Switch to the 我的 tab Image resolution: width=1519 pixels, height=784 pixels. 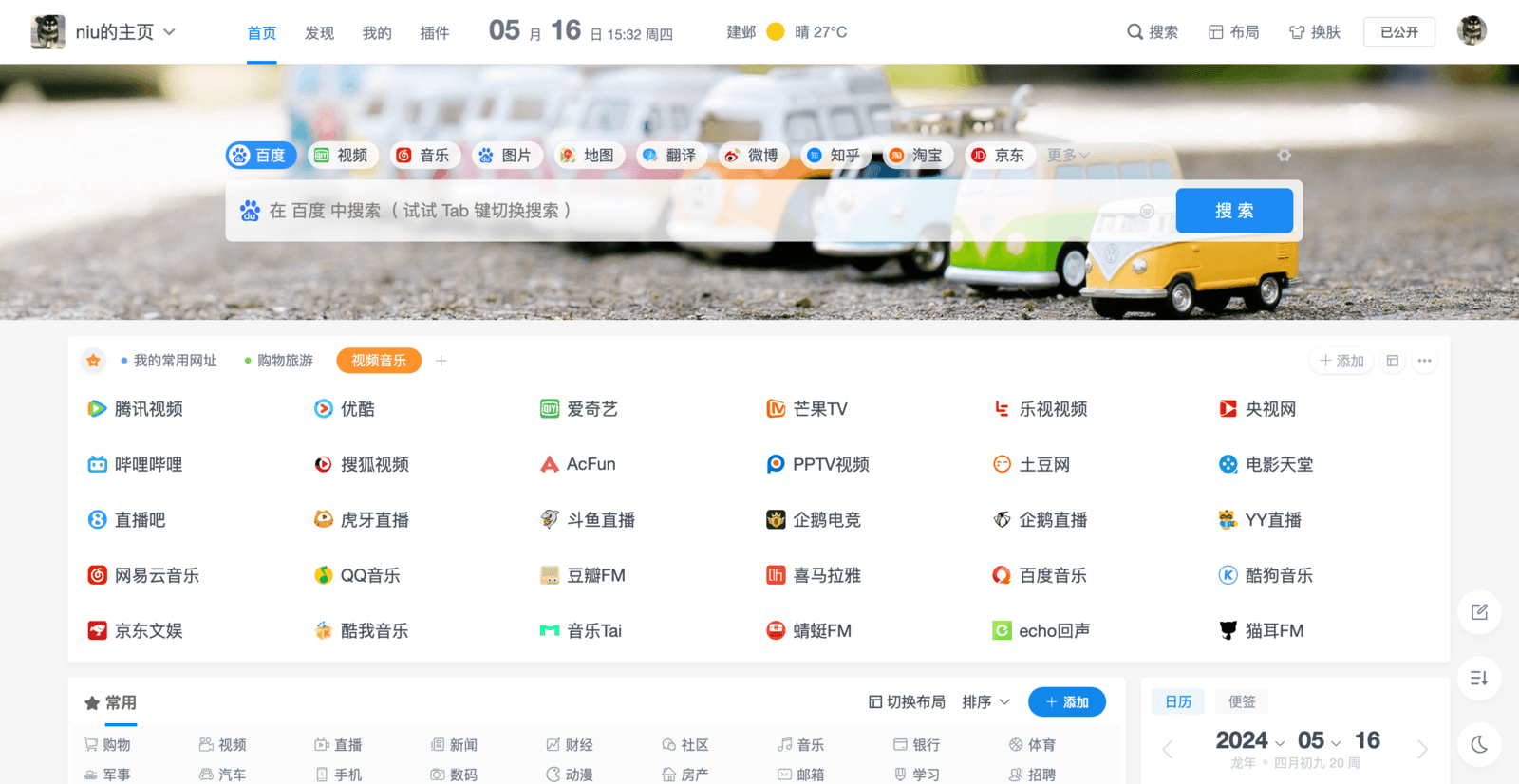click(x=377, y=33)
